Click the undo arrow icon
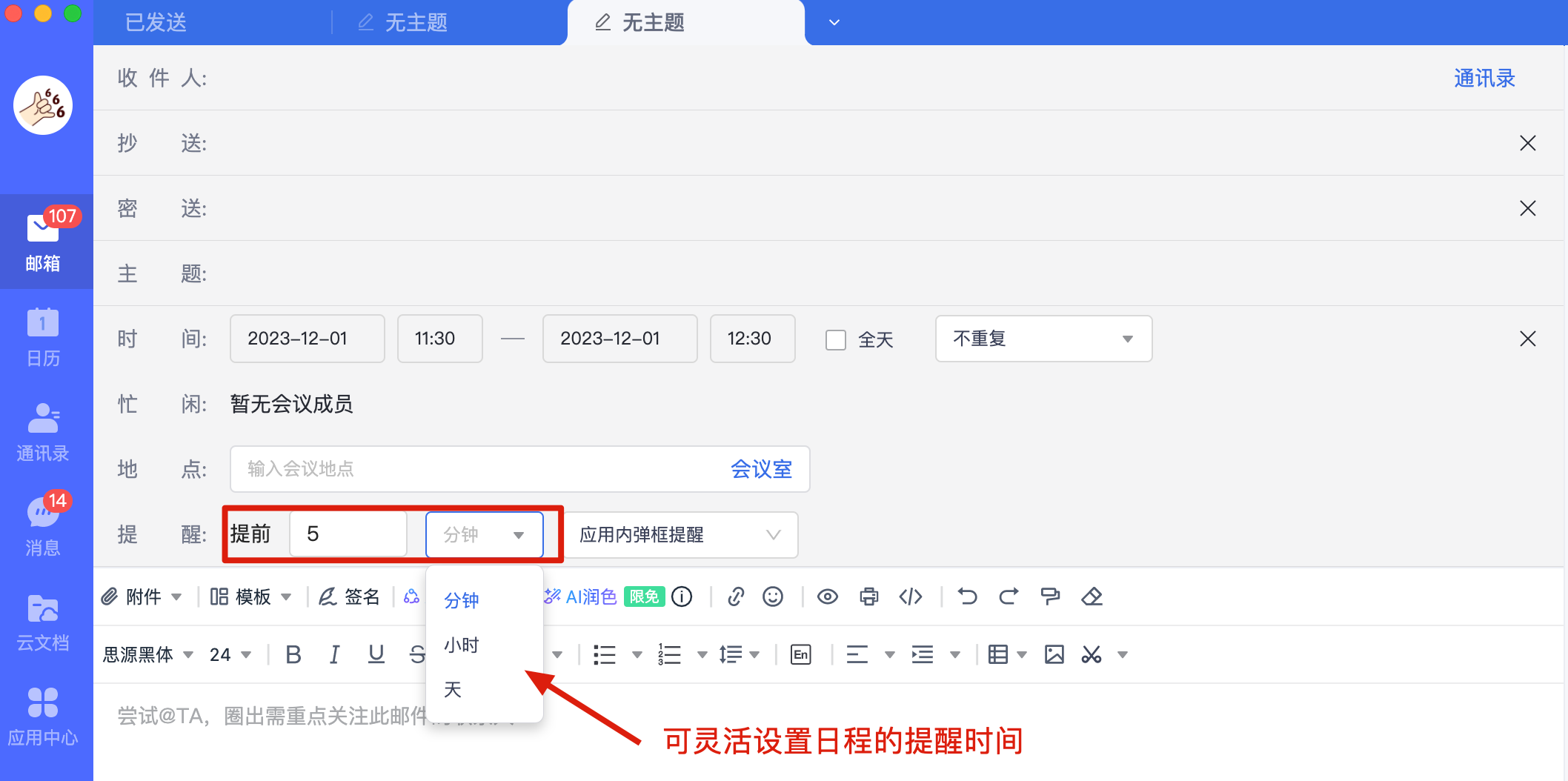 coord(967,596)
